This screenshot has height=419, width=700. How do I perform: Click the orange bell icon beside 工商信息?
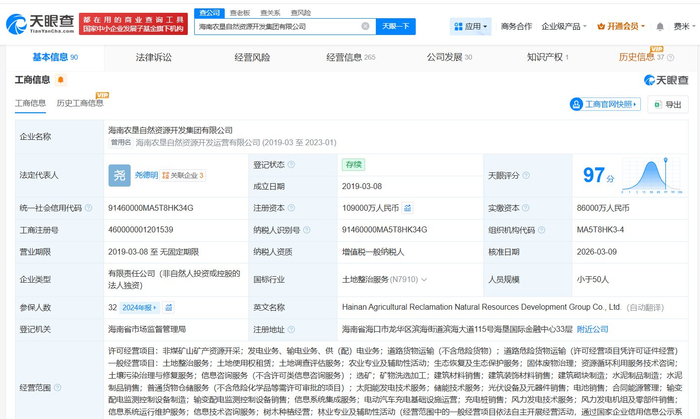point(61,79)
